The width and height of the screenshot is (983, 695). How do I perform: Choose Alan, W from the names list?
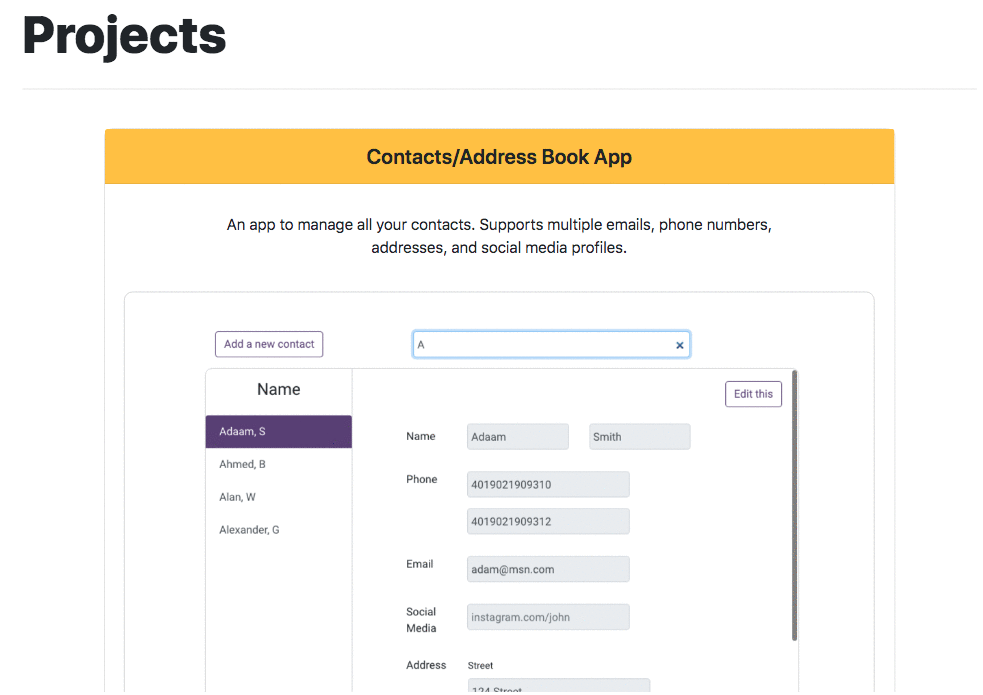coord(278,497)
